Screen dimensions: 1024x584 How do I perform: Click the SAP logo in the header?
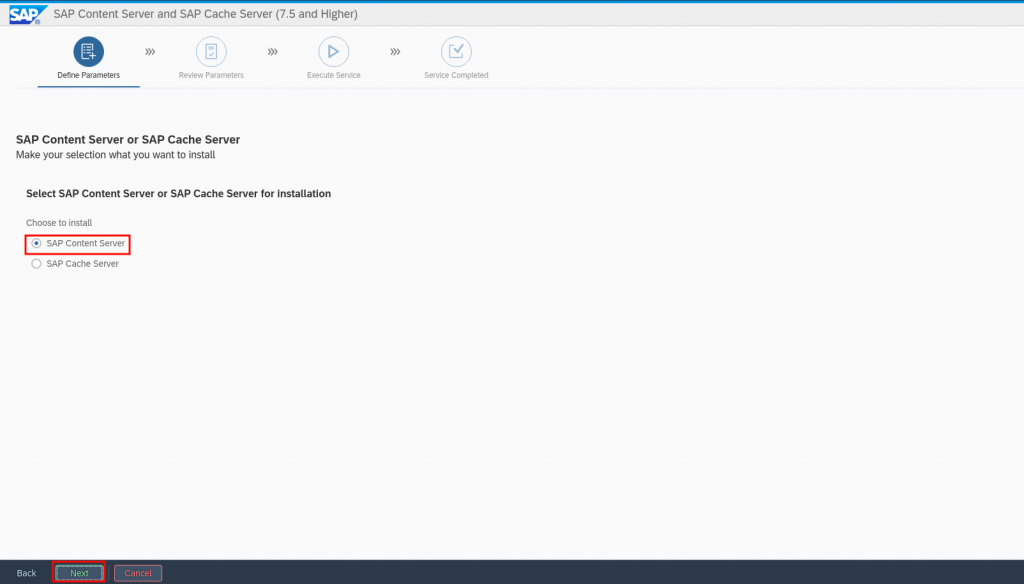pyautogui.click(x=24, y=14)
